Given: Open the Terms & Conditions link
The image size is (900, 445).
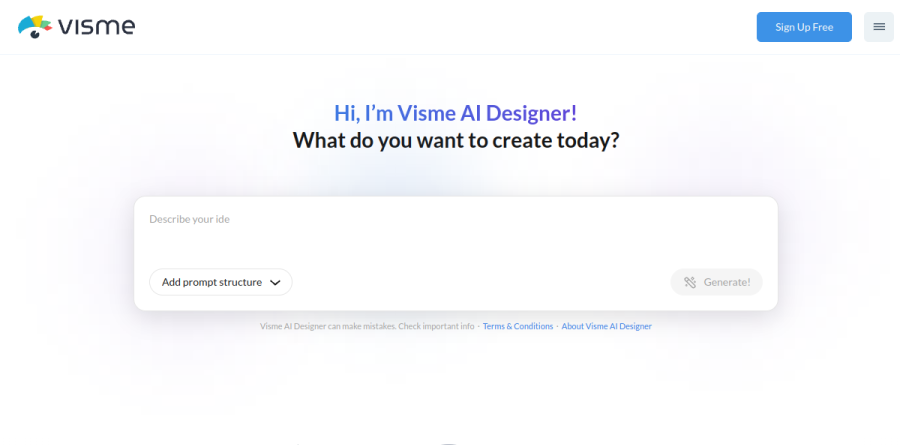Looking at the screenshot, I should (518, 326).
